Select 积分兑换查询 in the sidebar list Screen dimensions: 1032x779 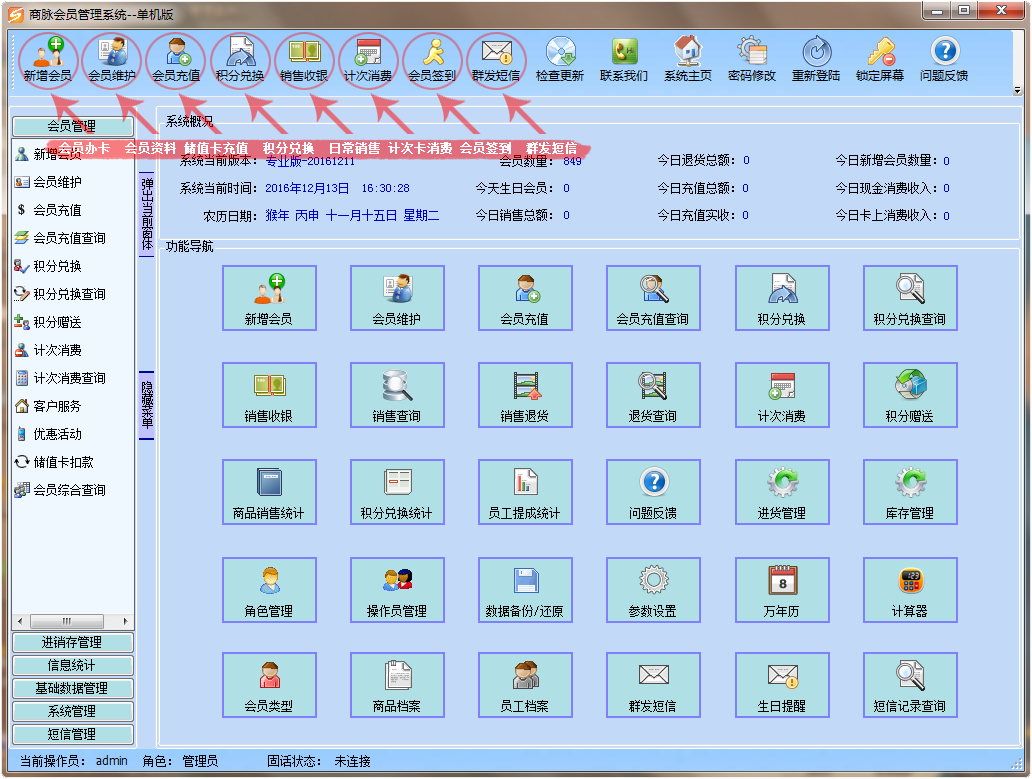pos(61,294)
